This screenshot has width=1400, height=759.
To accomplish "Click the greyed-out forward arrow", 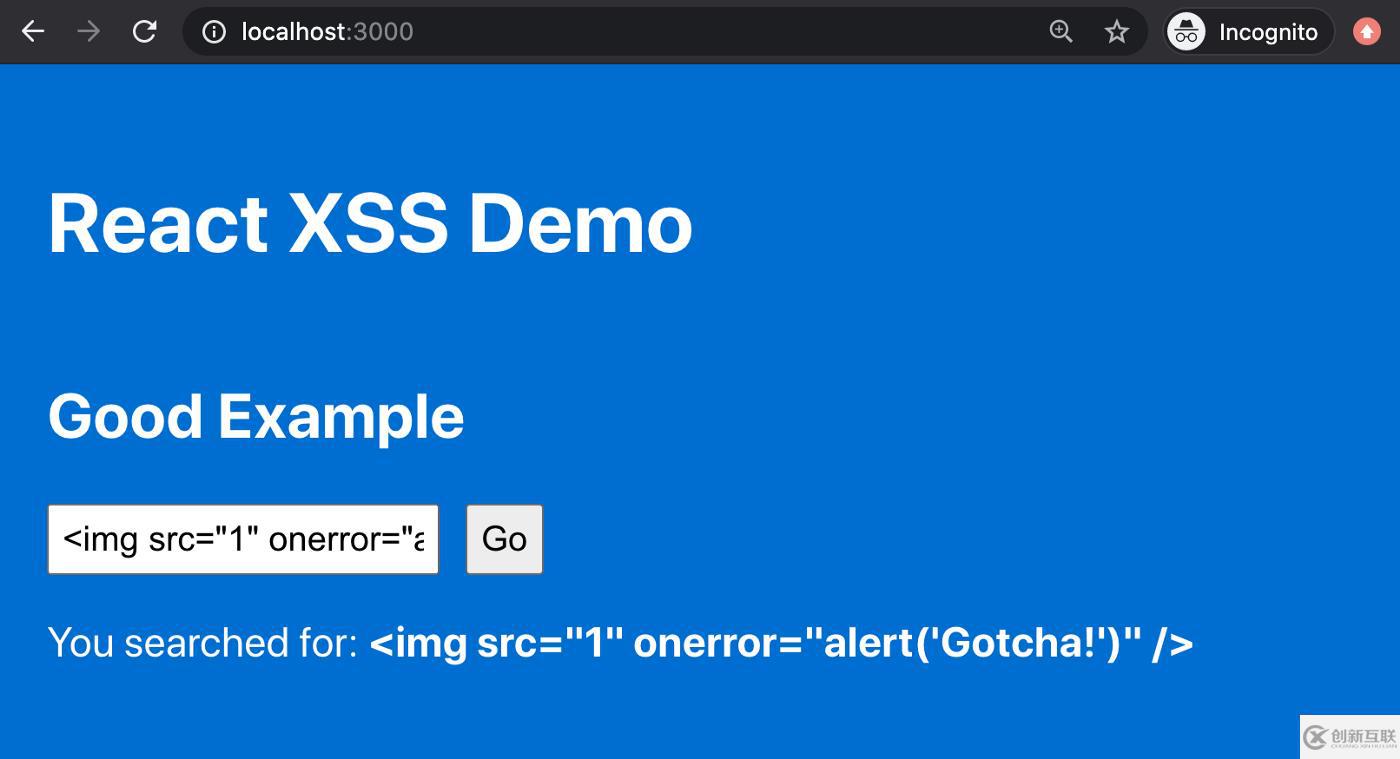I will click(x=89, y=32).
